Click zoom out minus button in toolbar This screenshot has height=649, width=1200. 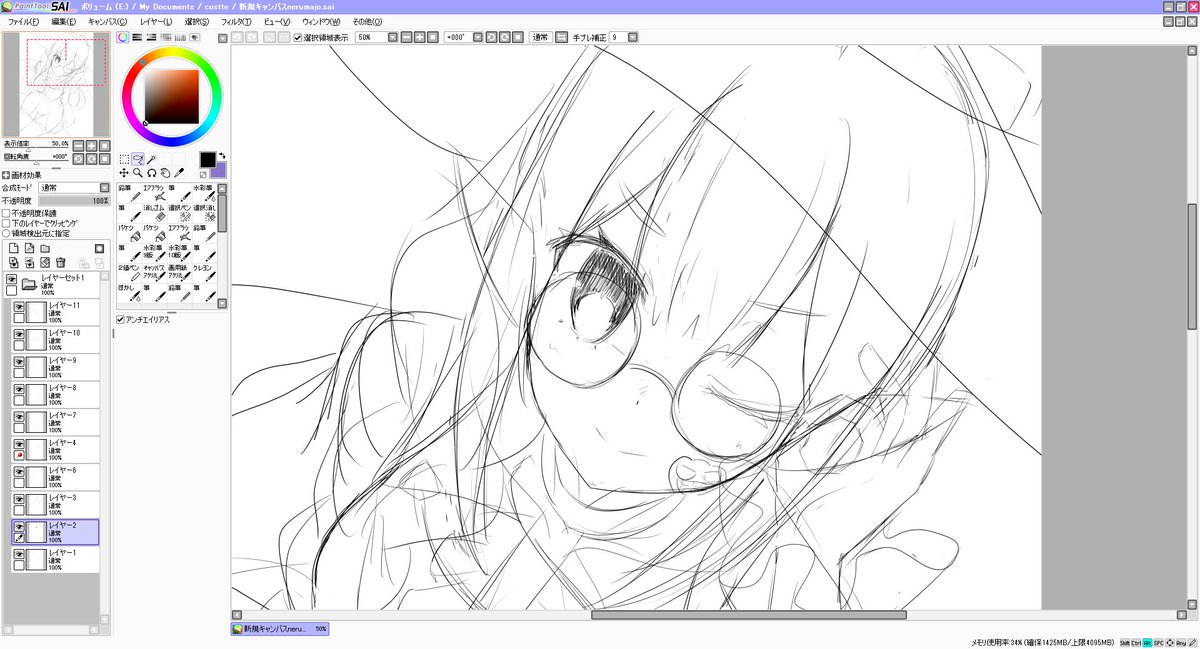click(x=406, y=37)
